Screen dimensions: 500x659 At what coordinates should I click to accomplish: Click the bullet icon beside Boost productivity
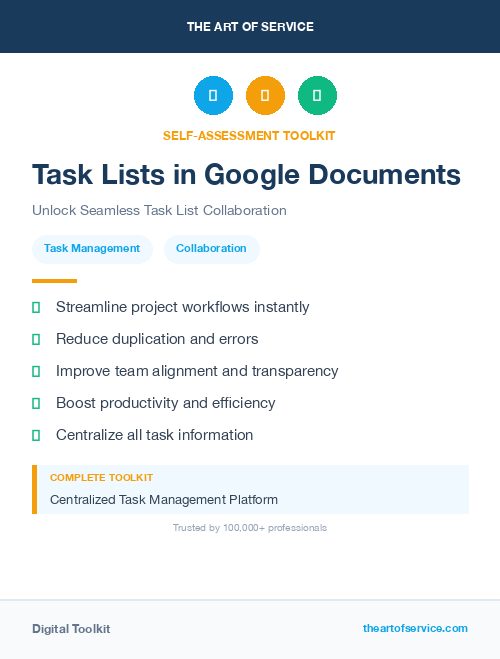coord(36,403)
